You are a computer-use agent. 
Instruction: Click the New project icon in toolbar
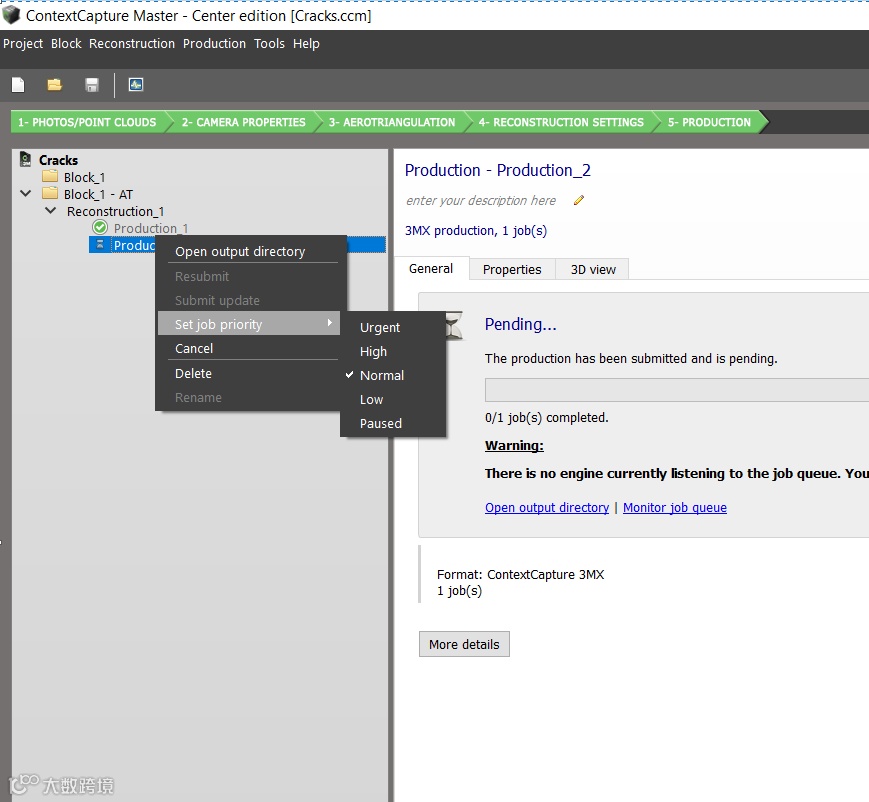click(x=18, y=85)
